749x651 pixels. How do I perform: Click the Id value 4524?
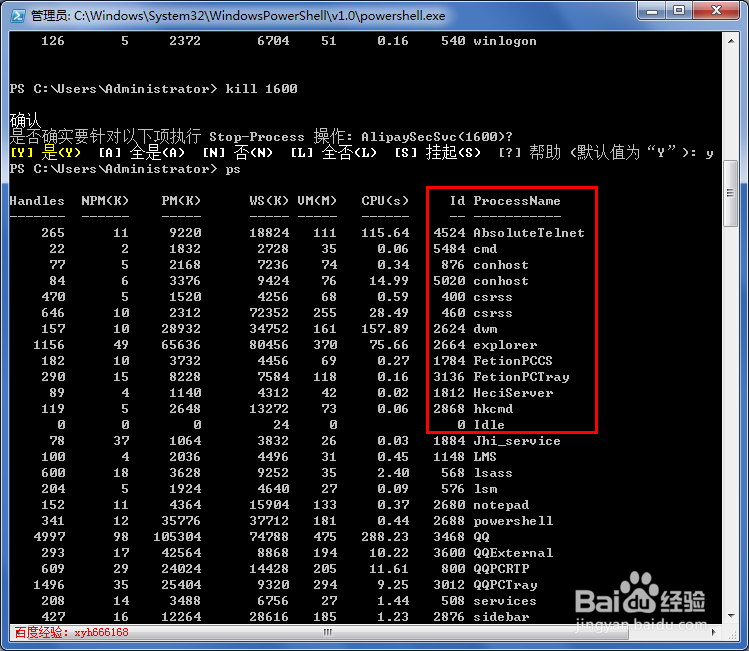click(449, 233)
